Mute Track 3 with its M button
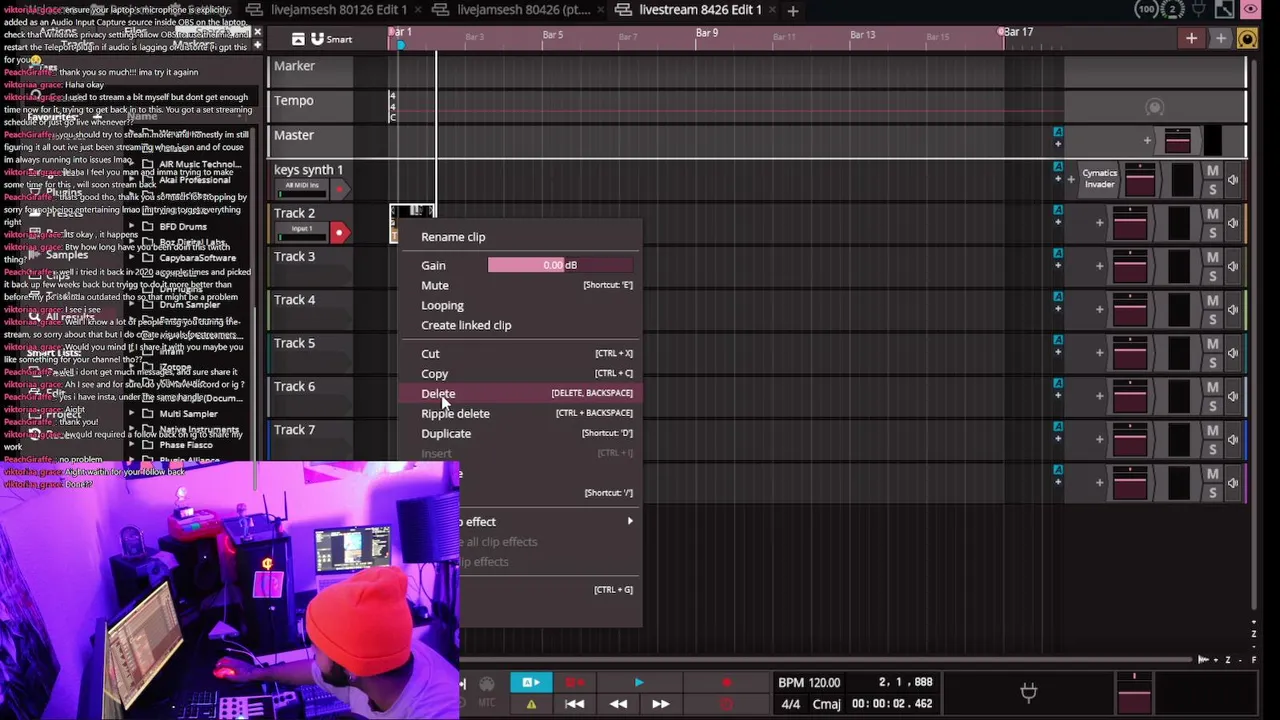Viewport: 1280px width, 720px height. (1213, 257)
